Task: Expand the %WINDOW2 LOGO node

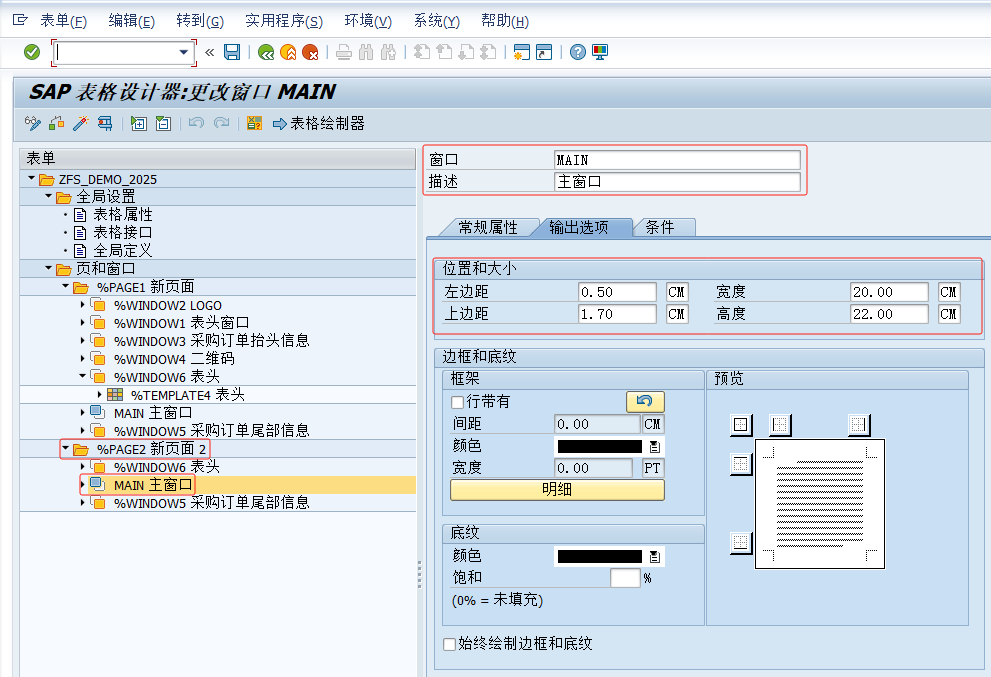Action: click(82, 305)
